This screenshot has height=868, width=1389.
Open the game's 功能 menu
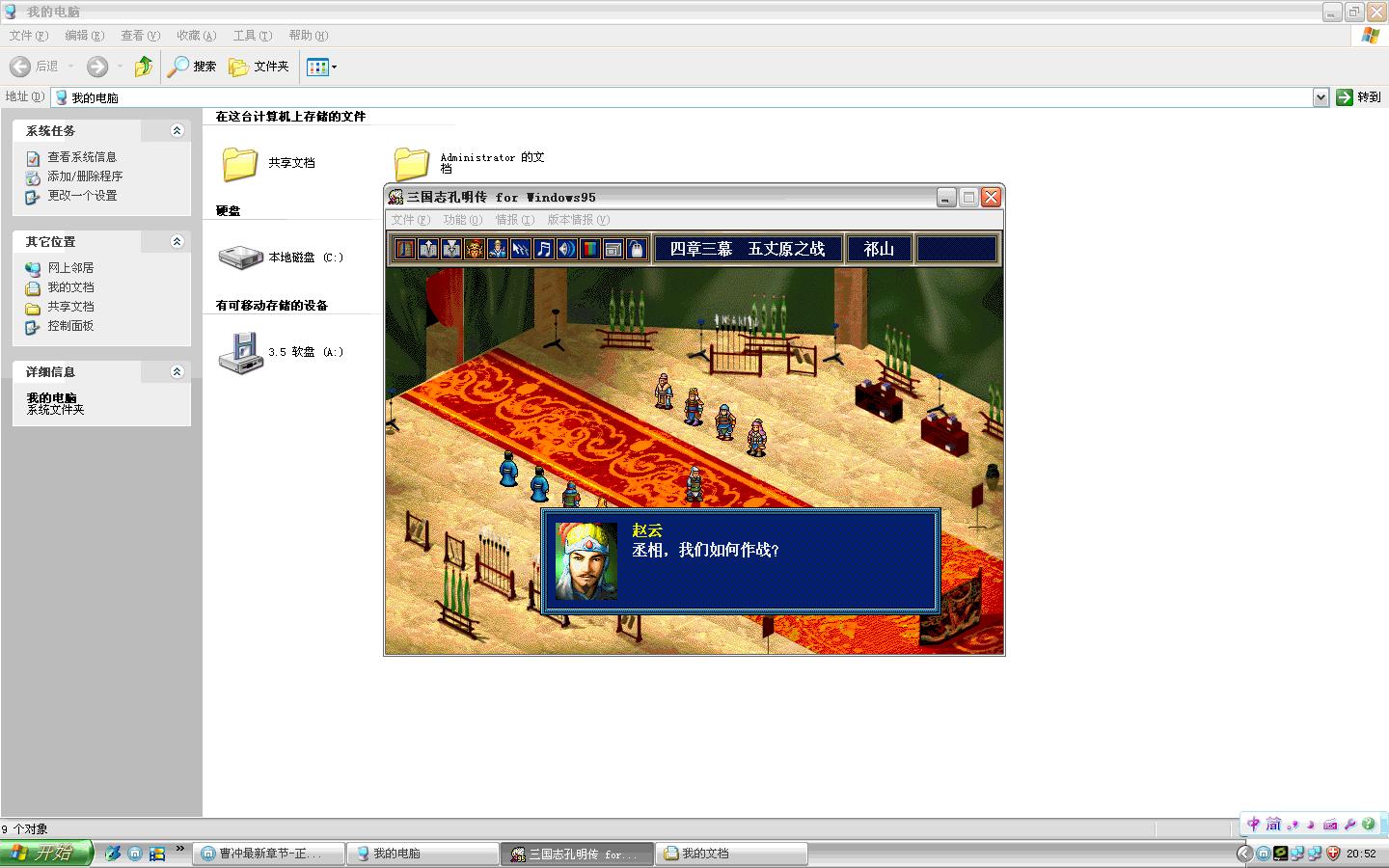pyautogui.click(x=462, y=220)
